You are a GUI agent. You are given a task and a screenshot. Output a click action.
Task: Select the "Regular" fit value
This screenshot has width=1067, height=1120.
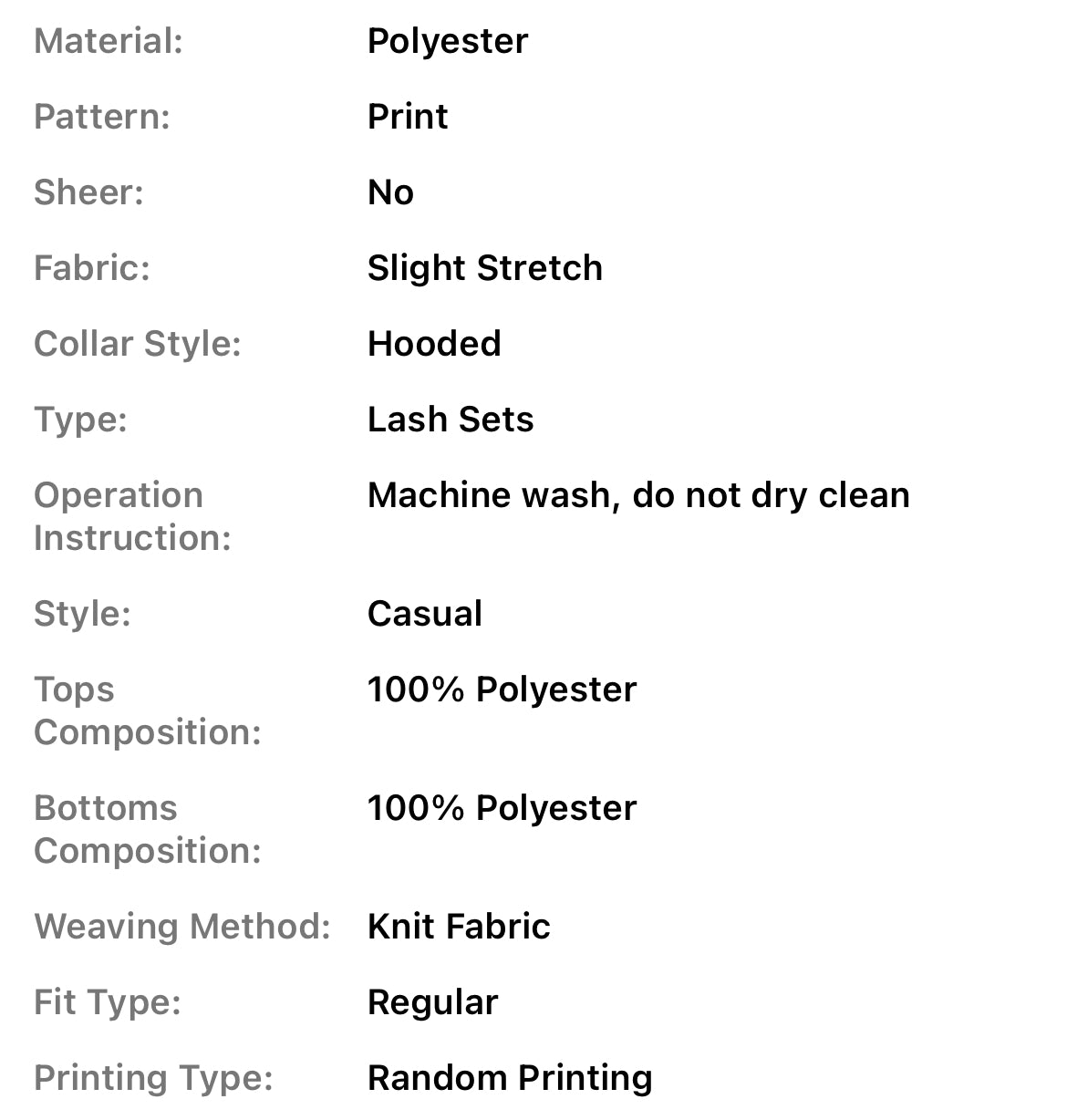[433, 1002]
